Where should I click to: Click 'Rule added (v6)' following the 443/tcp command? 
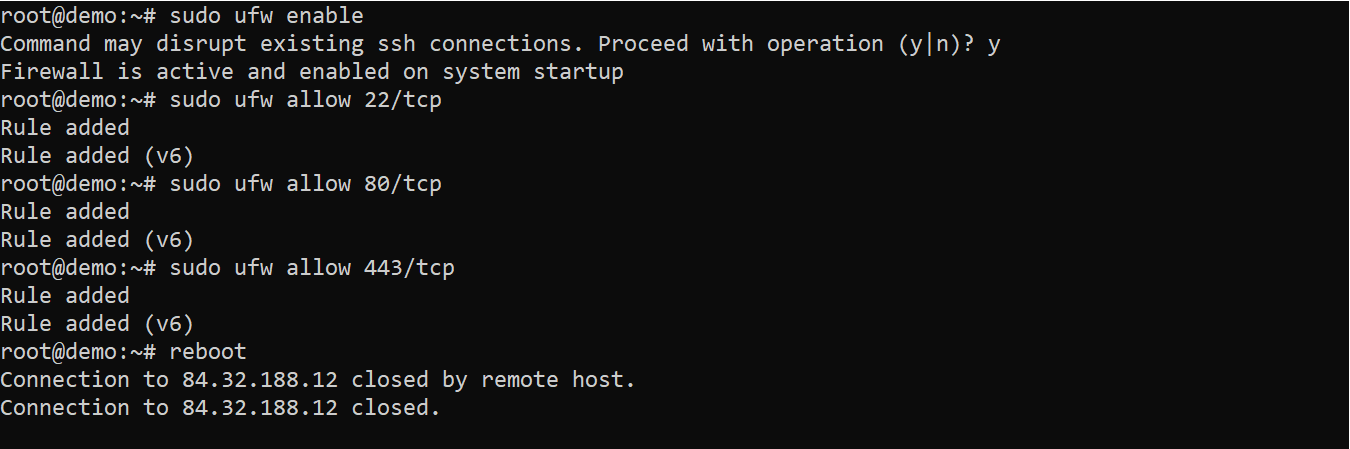tap(96, 324)
